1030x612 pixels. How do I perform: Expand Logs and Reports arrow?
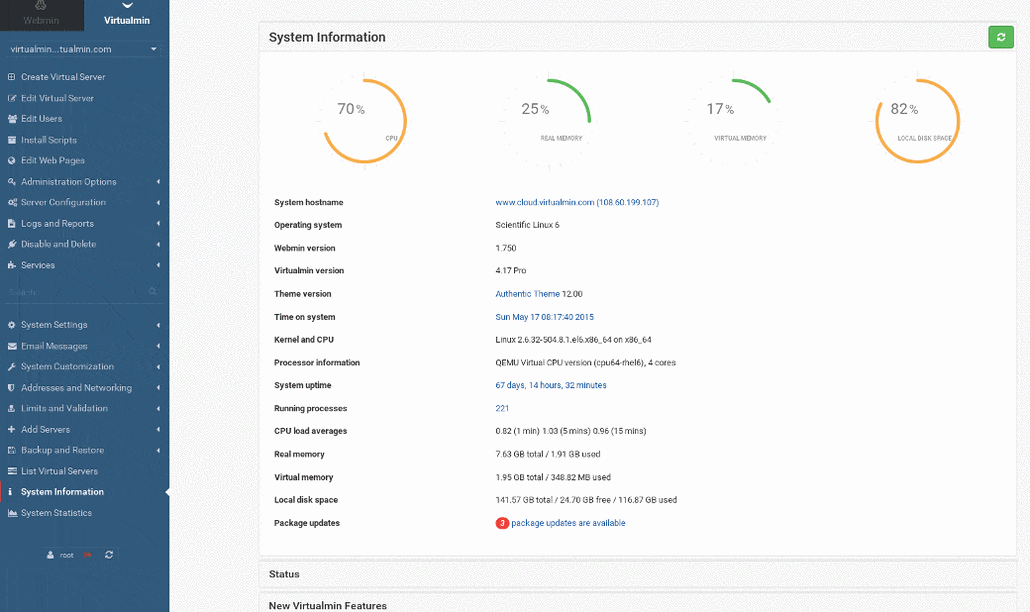pyautogui.click(x=158, y=223)
